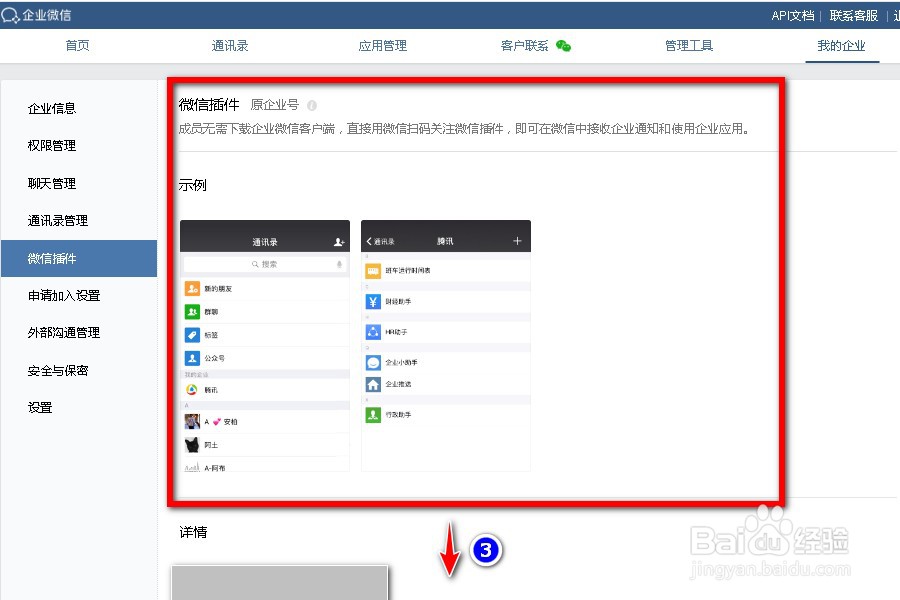Viewport: 900px width, 600px height.
Task: Open 外部沟通管理 in the sidebar
Action: pos(64,332)
